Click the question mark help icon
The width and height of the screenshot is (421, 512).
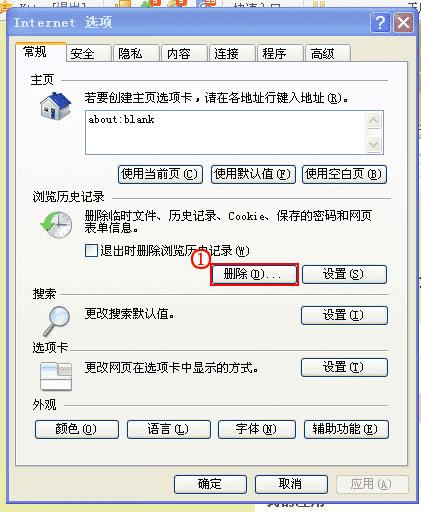click(x=380, y=23)
